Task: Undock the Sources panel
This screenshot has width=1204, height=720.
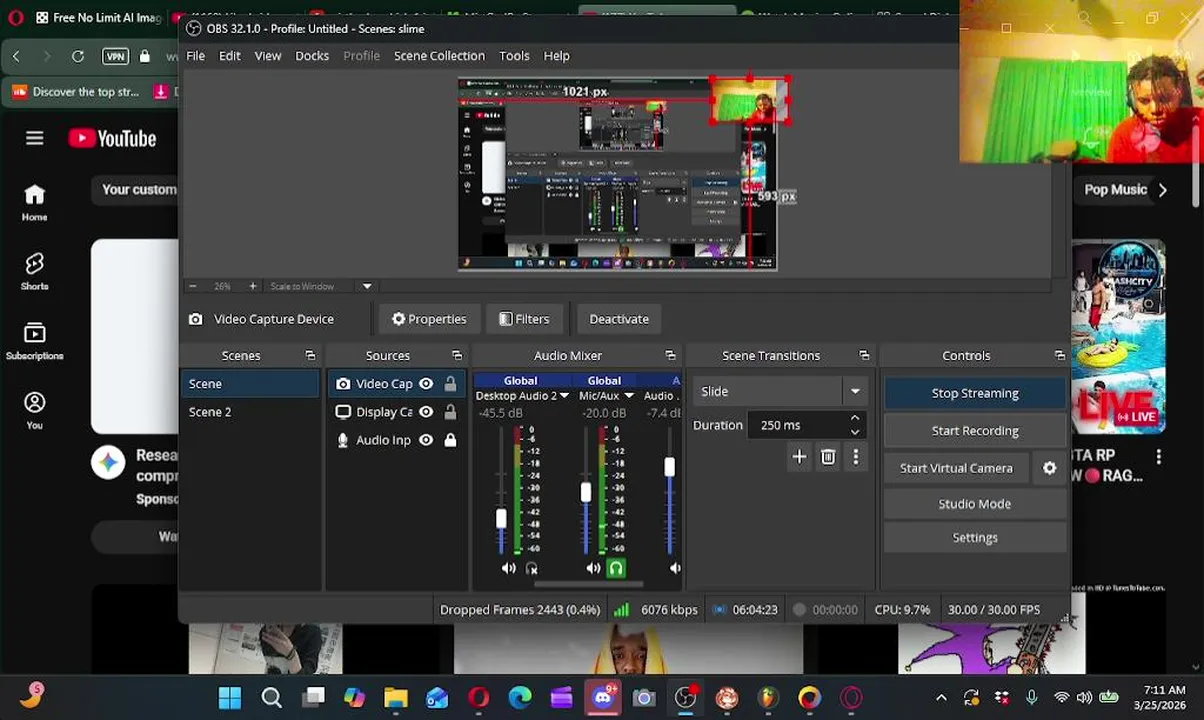Action: [457, 356]
